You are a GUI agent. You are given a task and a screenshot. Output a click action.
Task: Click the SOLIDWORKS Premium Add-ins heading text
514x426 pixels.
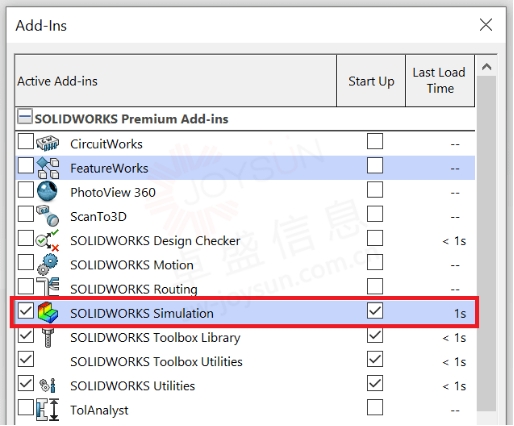pyautogui.click(x=132, y=119)
